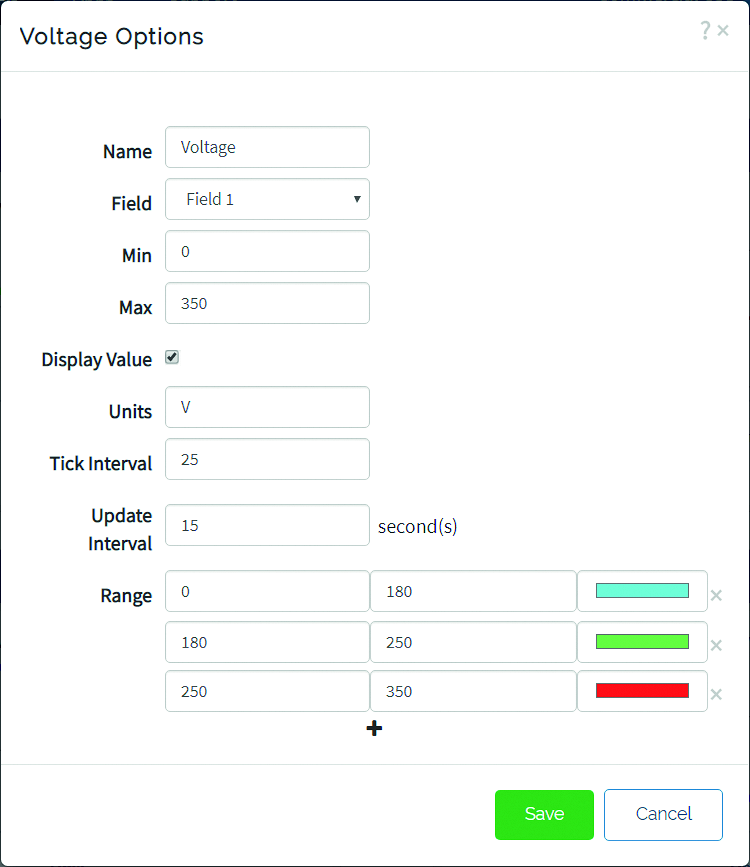Add a new range with plus icon
The width and height of the screenshot is (750, 867).
374,729
